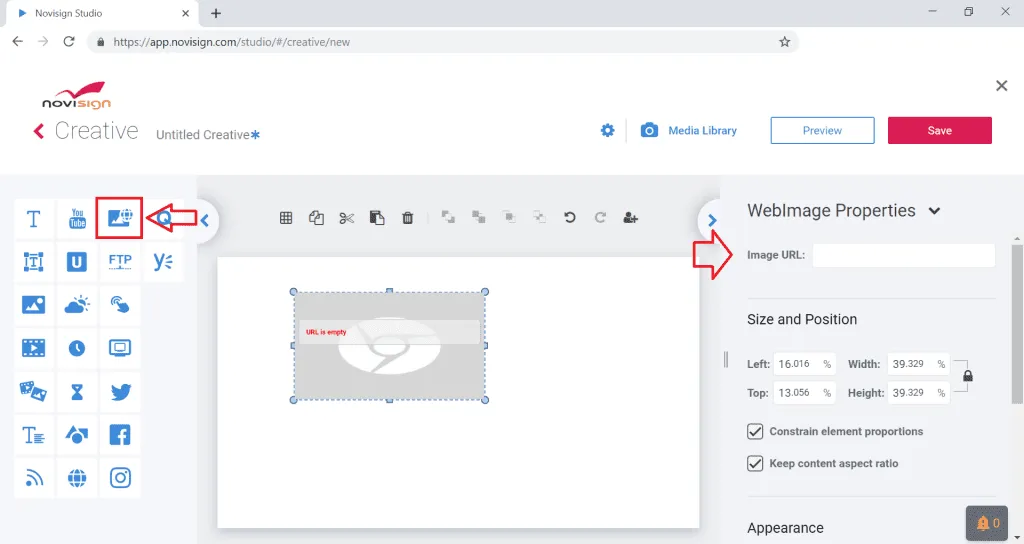Collapse the properties panel

pyautogui.click(x=712, y=221)
